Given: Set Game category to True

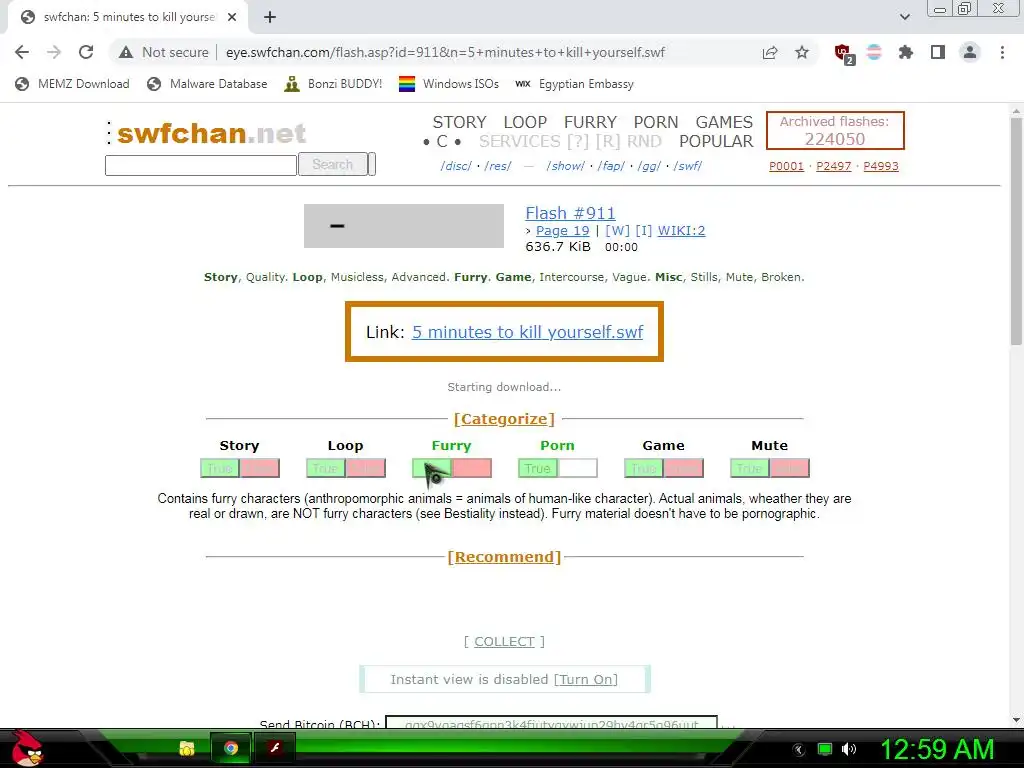Looking at the screenshot, I should click(644, 468).
